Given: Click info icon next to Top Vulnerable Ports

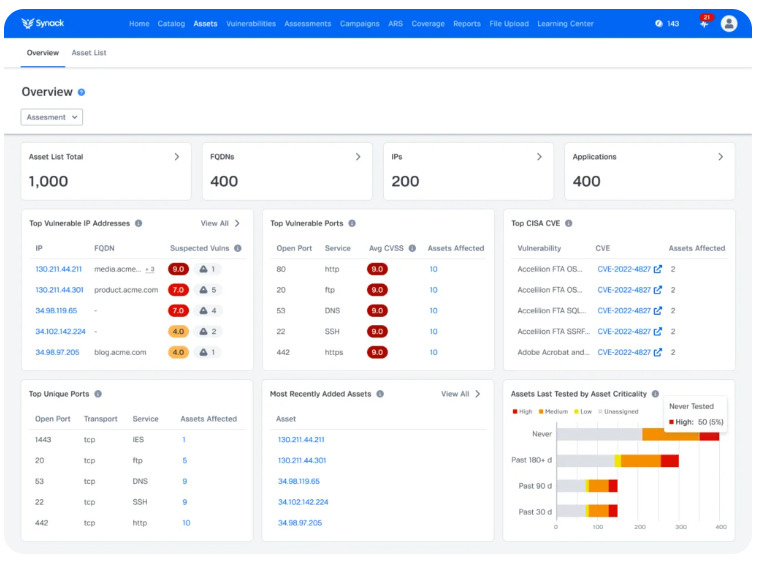Looking at the screenshot, I should pos(352,224).
